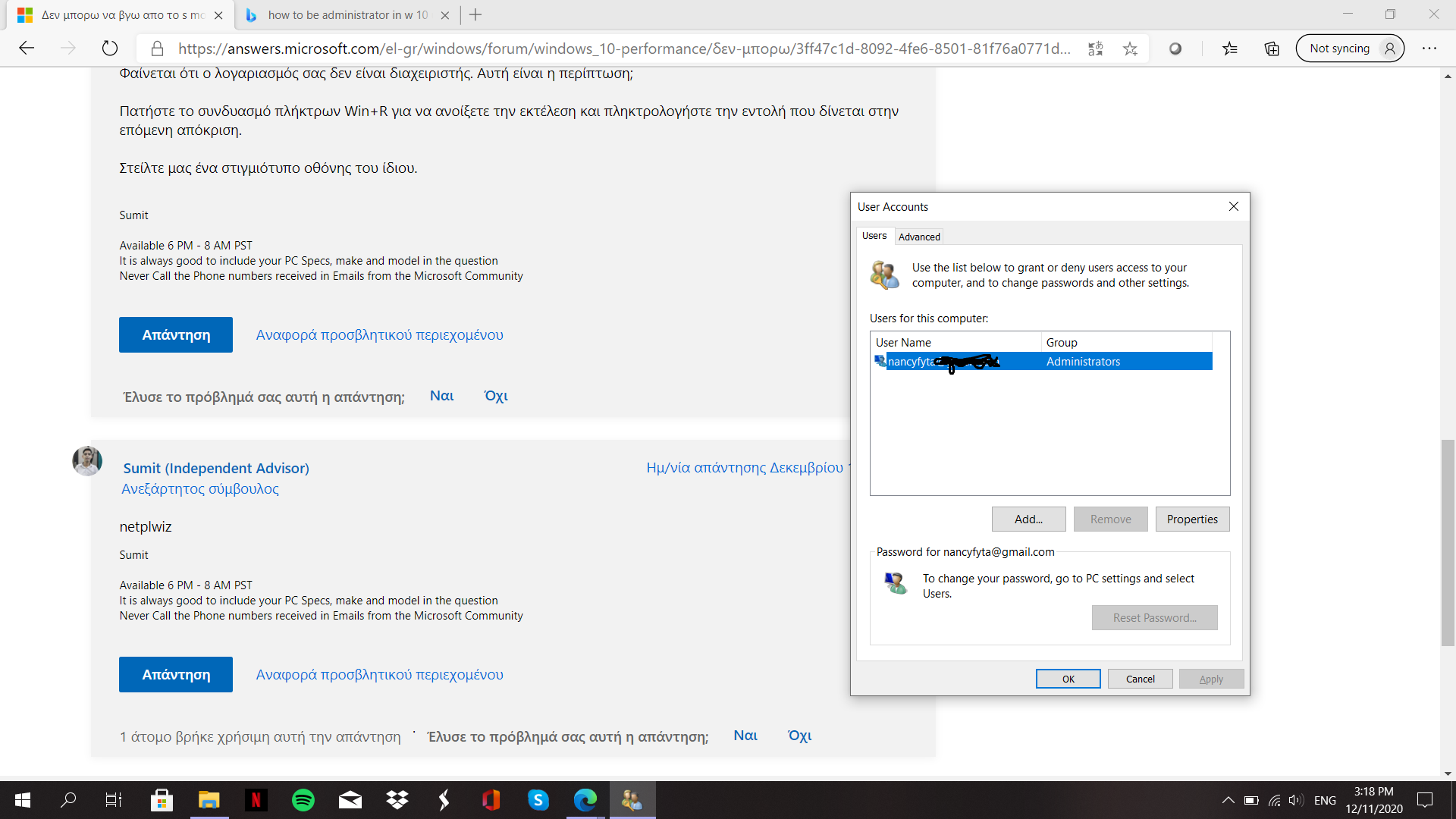The height and width of the screenshot is (819, 1456).
Task: Click the Group column header
Action: [x=1126, y=342]
